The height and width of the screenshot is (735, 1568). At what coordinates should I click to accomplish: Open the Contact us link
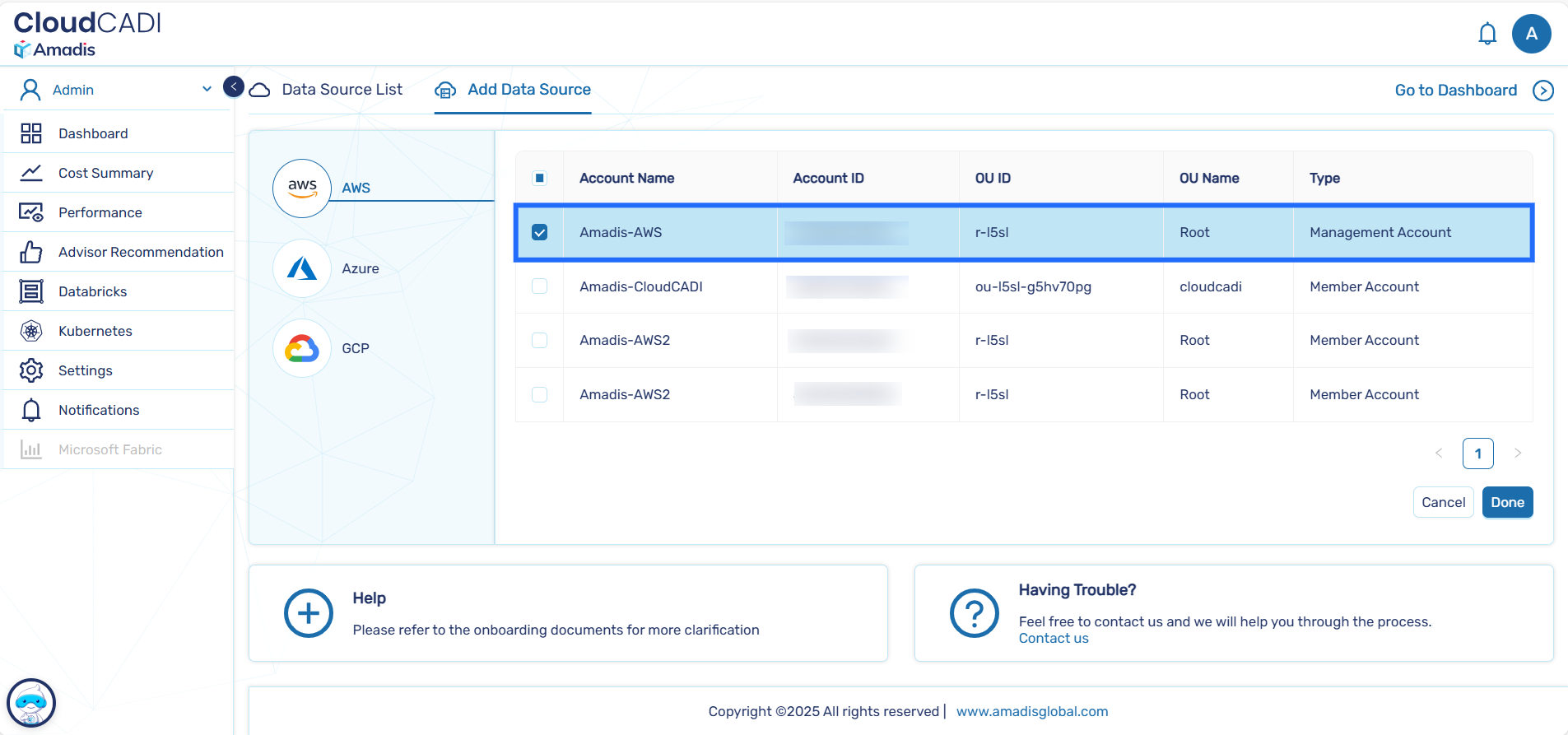[1053, 639]
